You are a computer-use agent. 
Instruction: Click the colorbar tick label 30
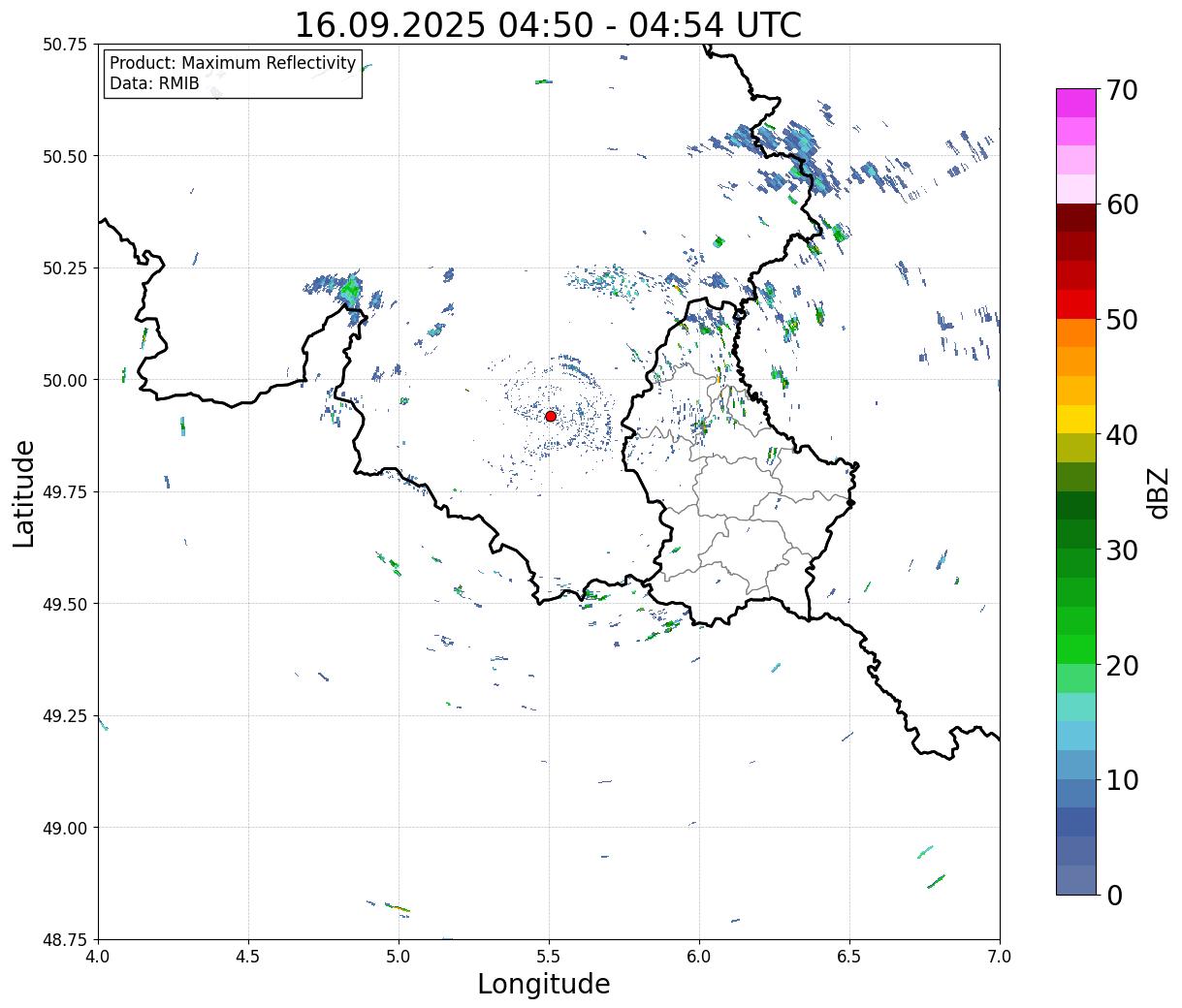[1122, 551]
